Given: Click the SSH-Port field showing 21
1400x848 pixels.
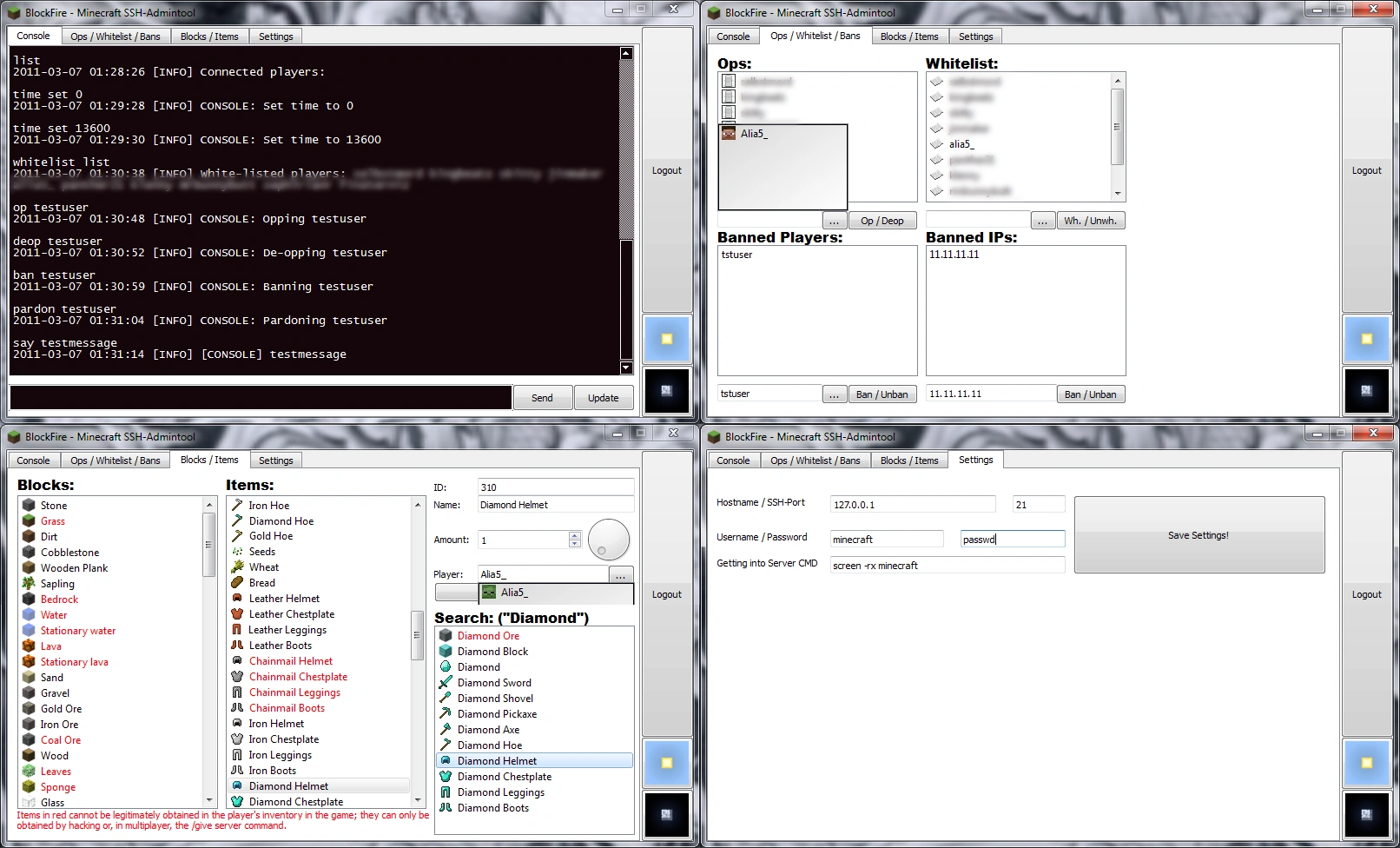Looking at the screenshot, I should pyautogui.click(x=1039, y=505).
